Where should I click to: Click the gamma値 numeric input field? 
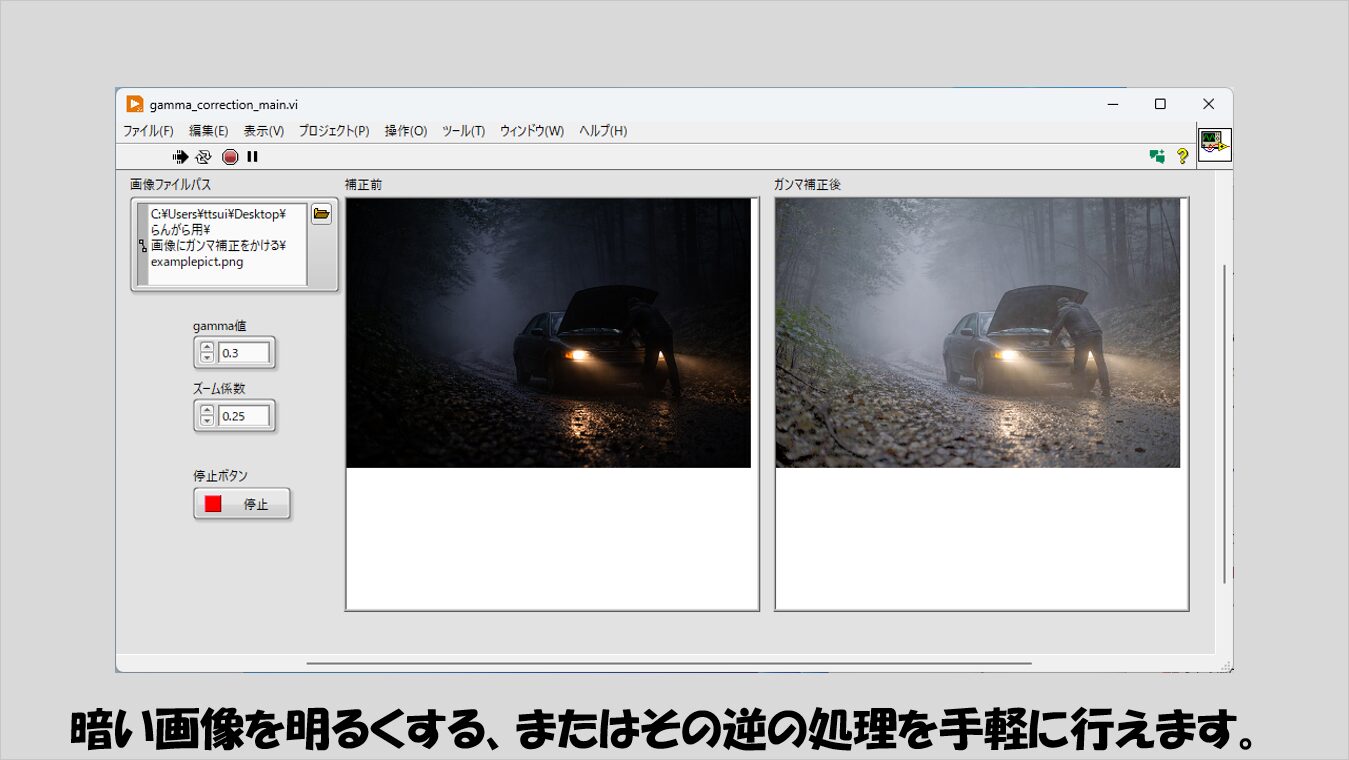[x=244, y=353]
